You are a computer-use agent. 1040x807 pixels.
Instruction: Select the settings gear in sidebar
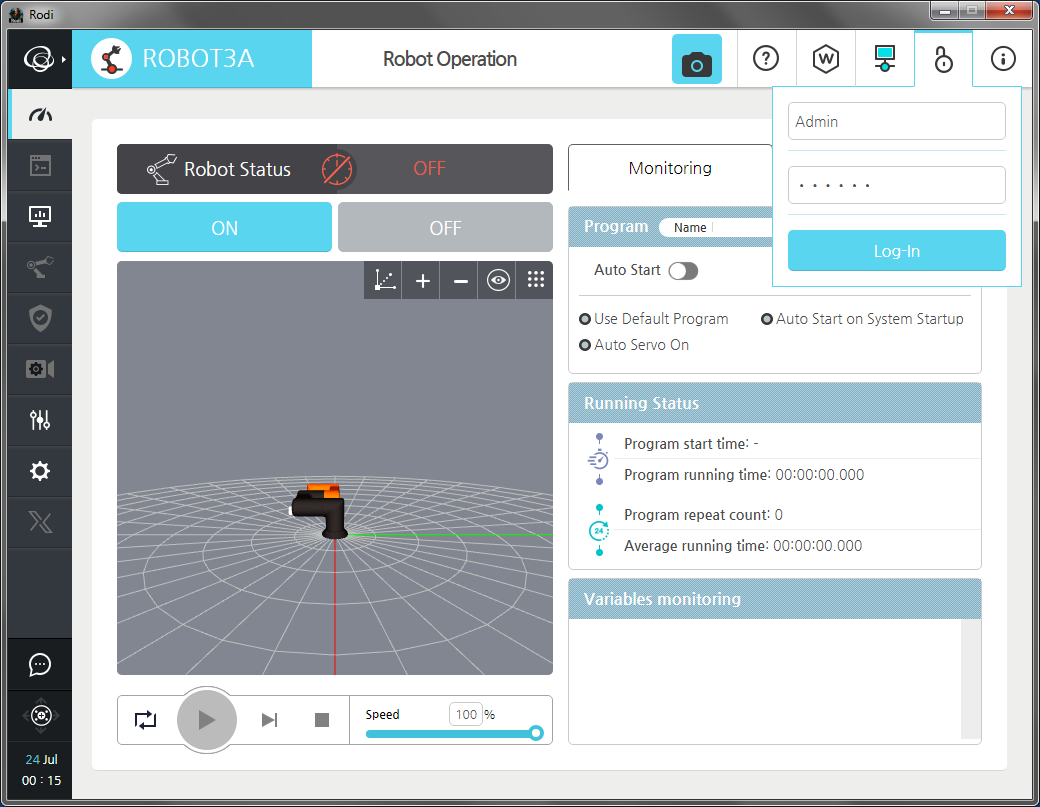pos(40,471)
